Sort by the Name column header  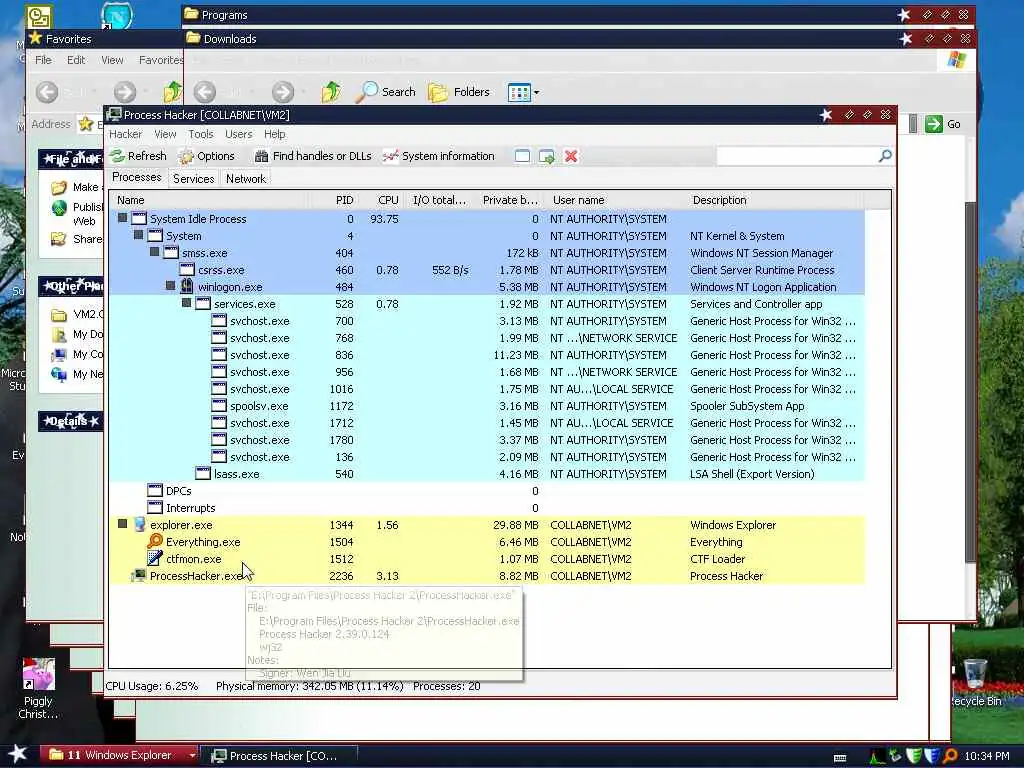pyautogui.click(x=209, y=200)
